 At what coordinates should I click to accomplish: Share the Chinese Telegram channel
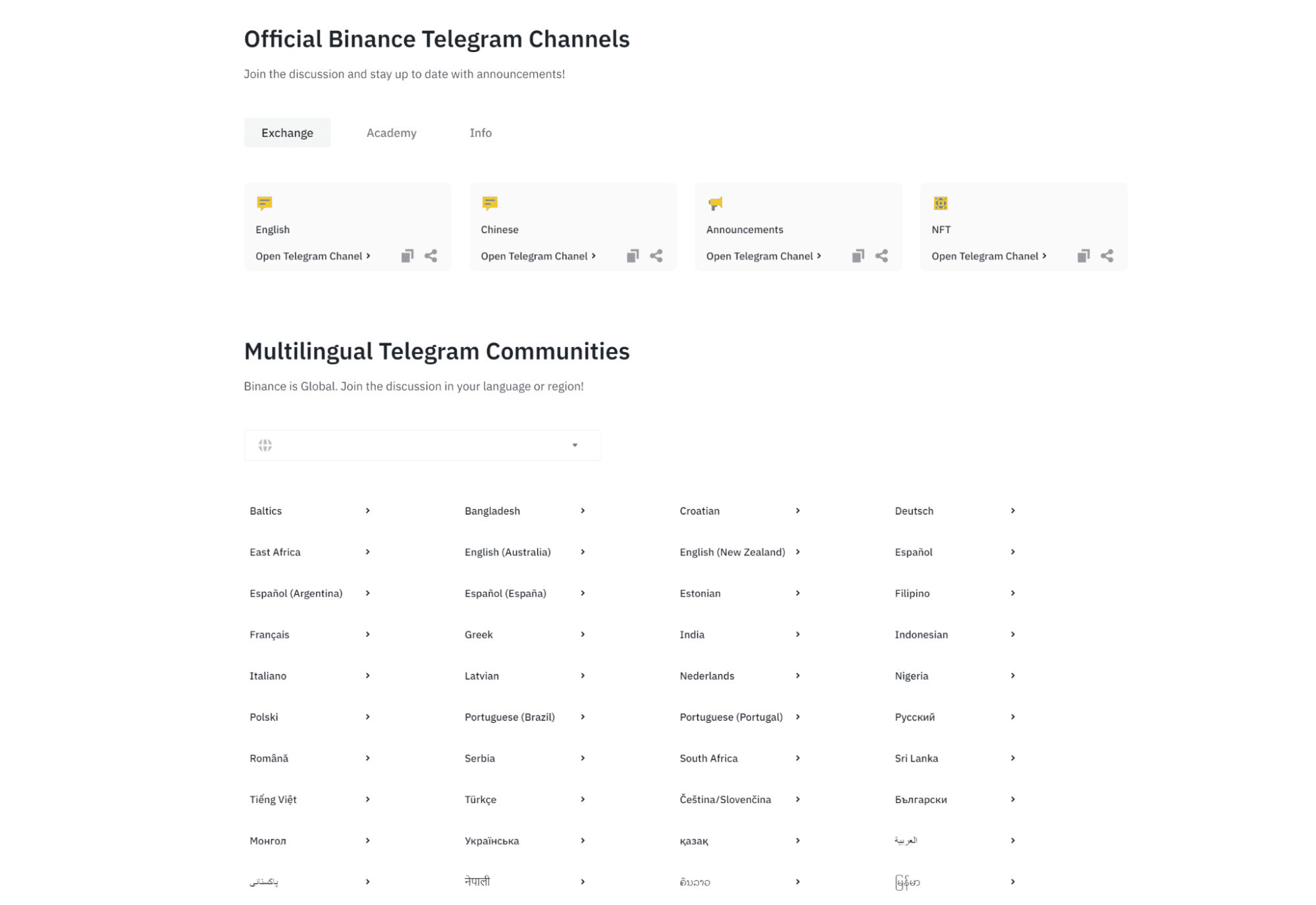pos(656,256)
